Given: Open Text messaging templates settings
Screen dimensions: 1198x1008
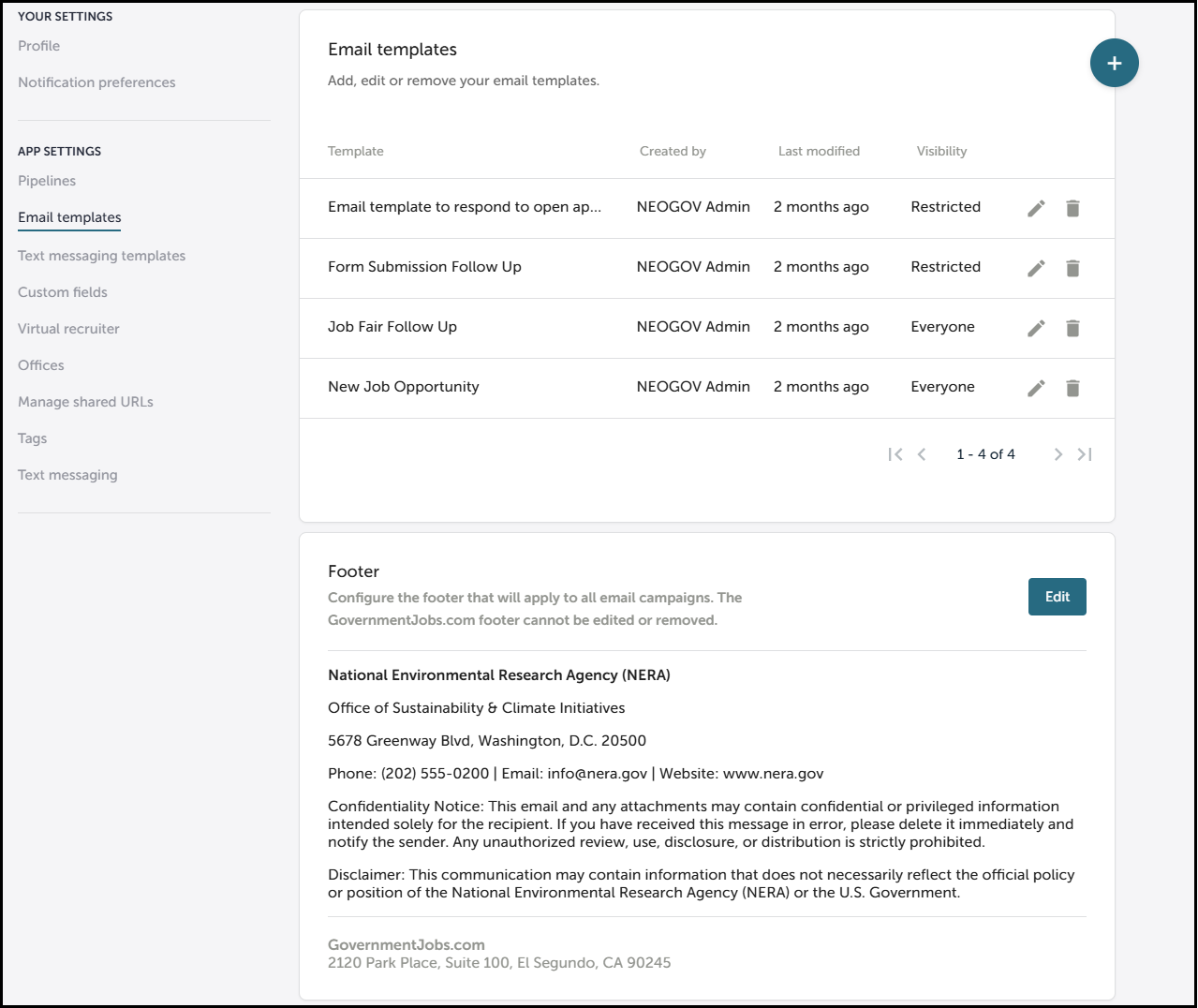Looking at the screenshot, I should click(x=101, y=256).
